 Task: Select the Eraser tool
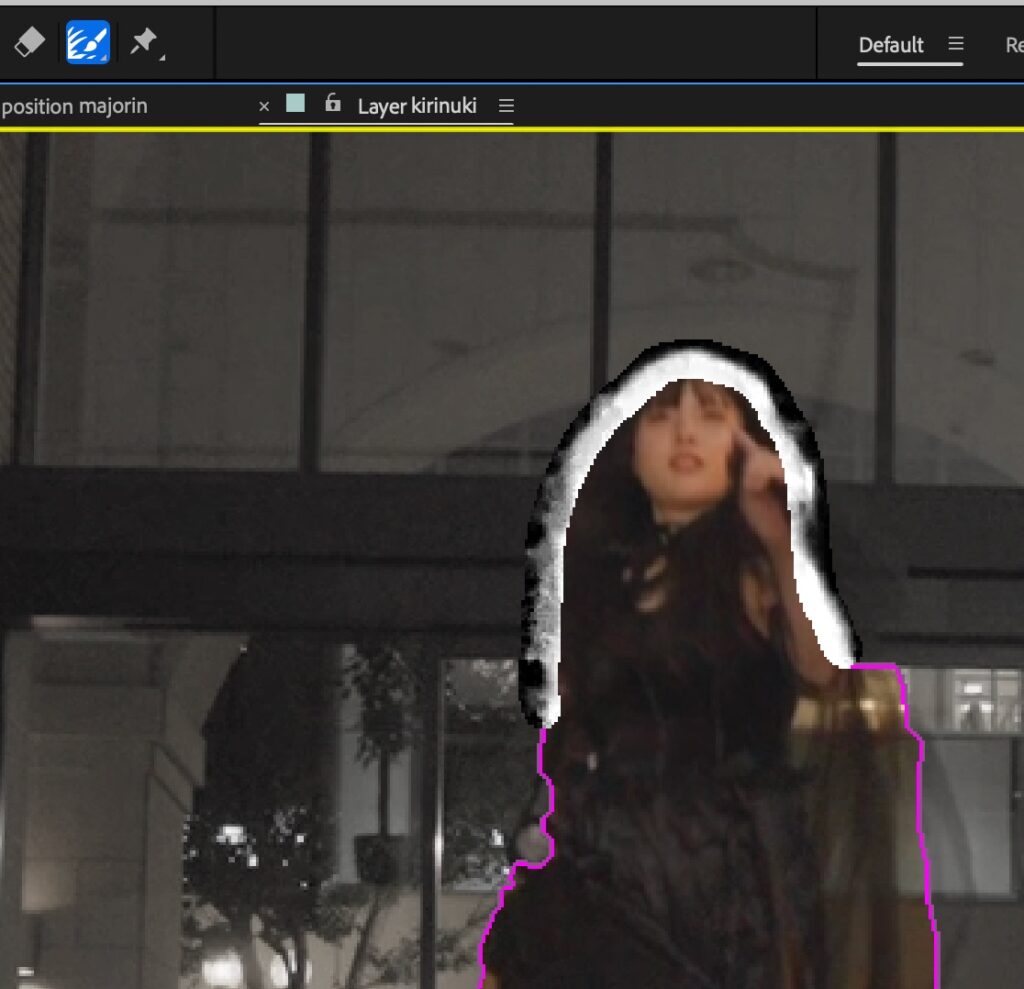(x=30, y=42)
